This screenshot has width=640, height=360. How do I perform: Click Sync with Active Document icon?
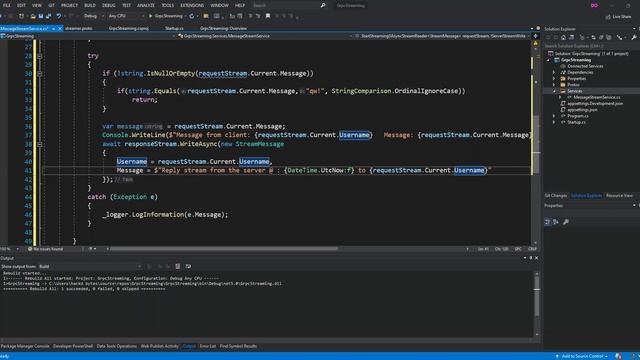tap(593, 38)
